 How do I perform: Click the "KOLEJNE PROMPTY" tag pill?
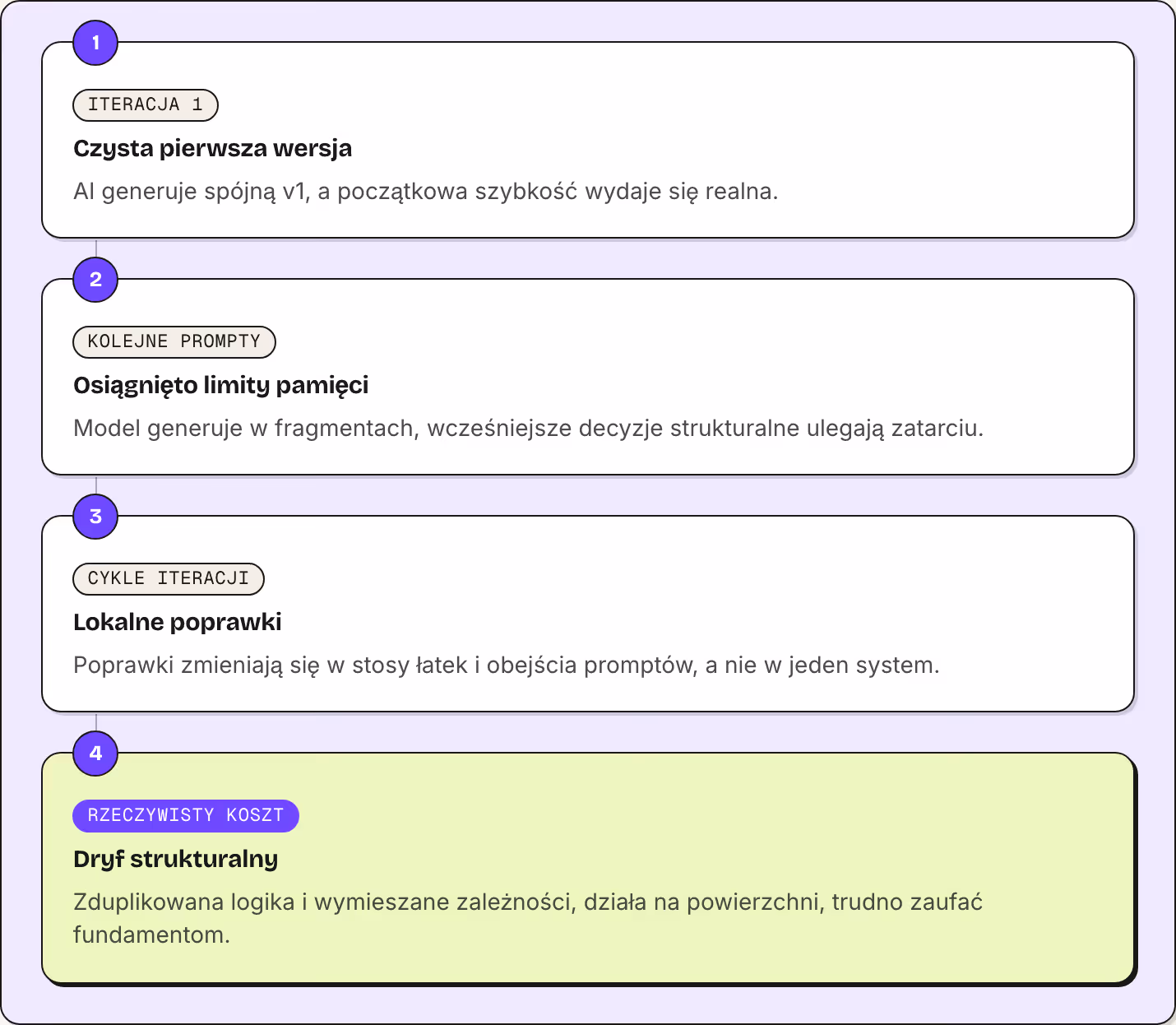click(x=174, y=341)
